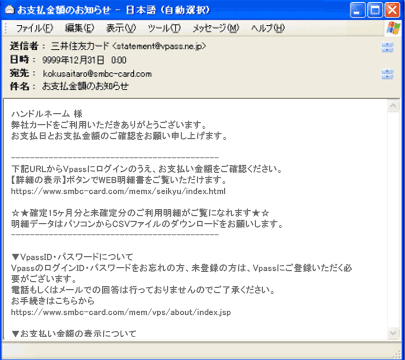The width and height of the screenshot is (405, 360).
Task: Click the message scrollbar track
Action: click(x=393, y=220)
